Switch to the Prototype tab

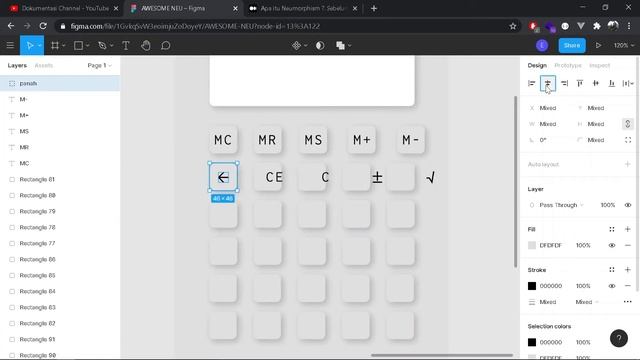click(568, 65)
